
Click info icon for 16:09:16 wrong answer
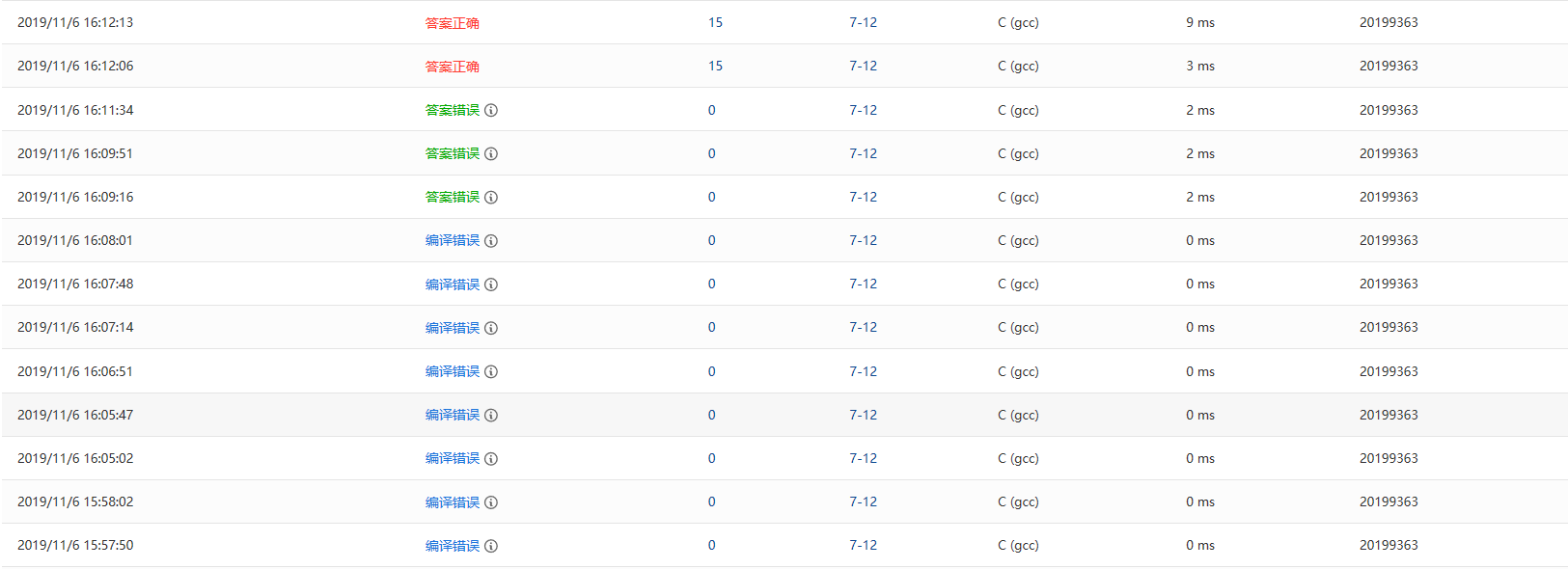coord(491,197)
